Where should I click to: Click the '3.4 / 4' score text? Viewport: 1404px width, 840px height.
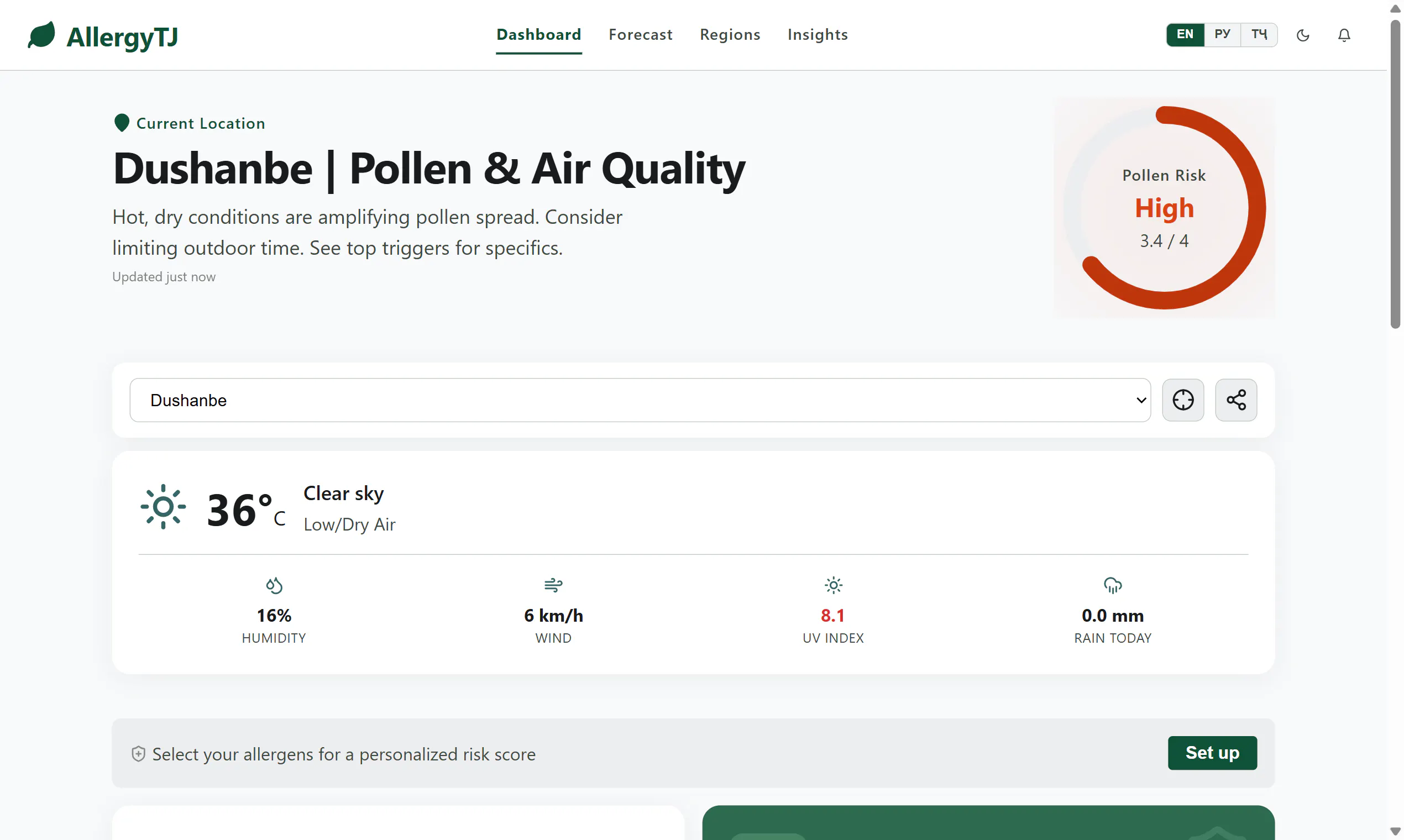point(1165,240)
